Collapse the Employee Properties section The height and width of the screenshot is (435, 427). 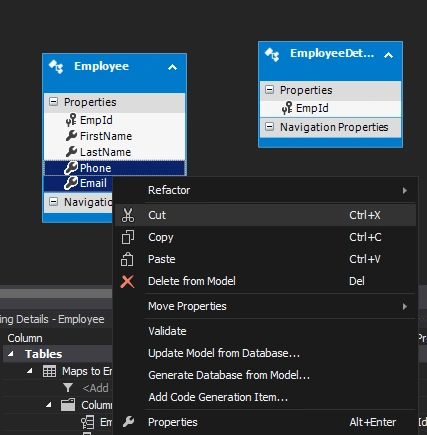tap(53, 101)
